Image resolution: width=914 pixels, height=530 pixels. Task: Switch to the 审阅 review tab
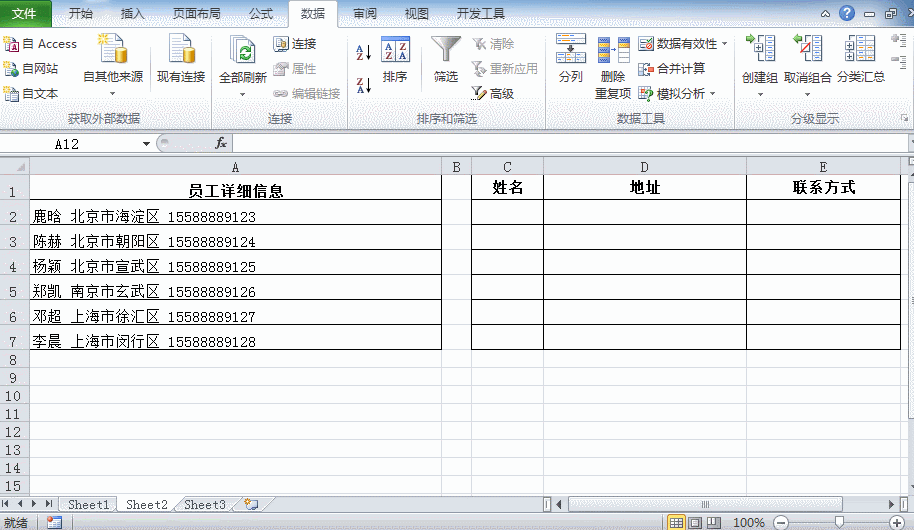pos(365,13)
